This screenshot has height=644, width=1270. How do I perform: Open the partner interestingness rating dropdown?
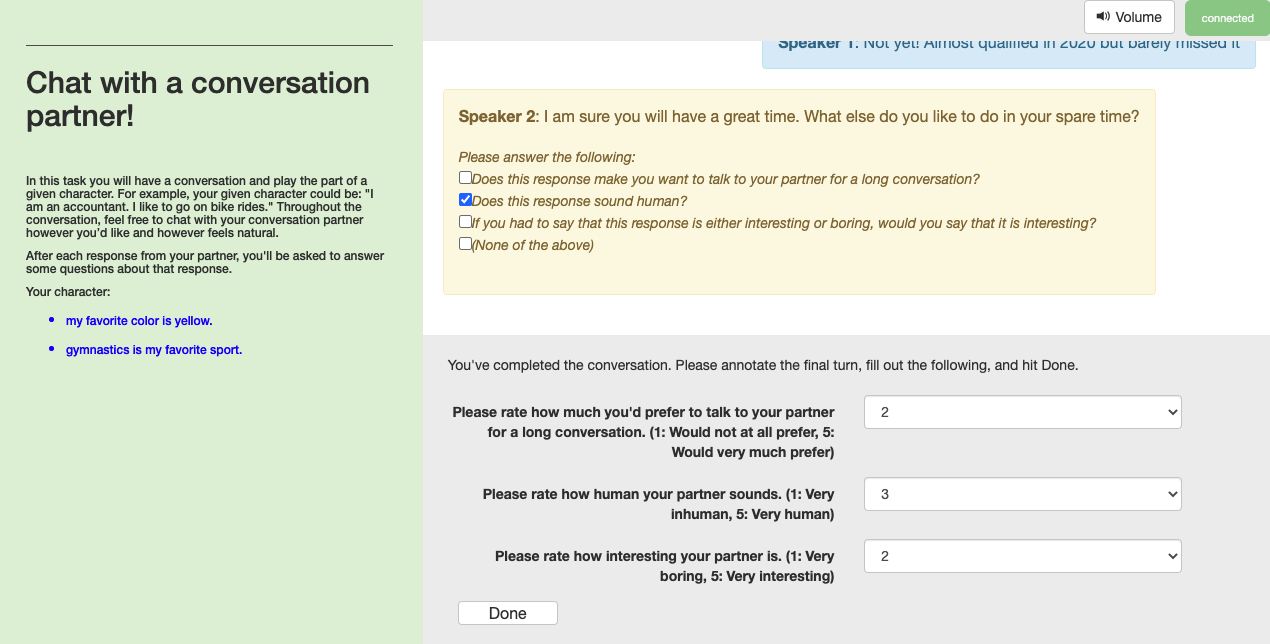pyautogui.click(x=1022, y=556)
